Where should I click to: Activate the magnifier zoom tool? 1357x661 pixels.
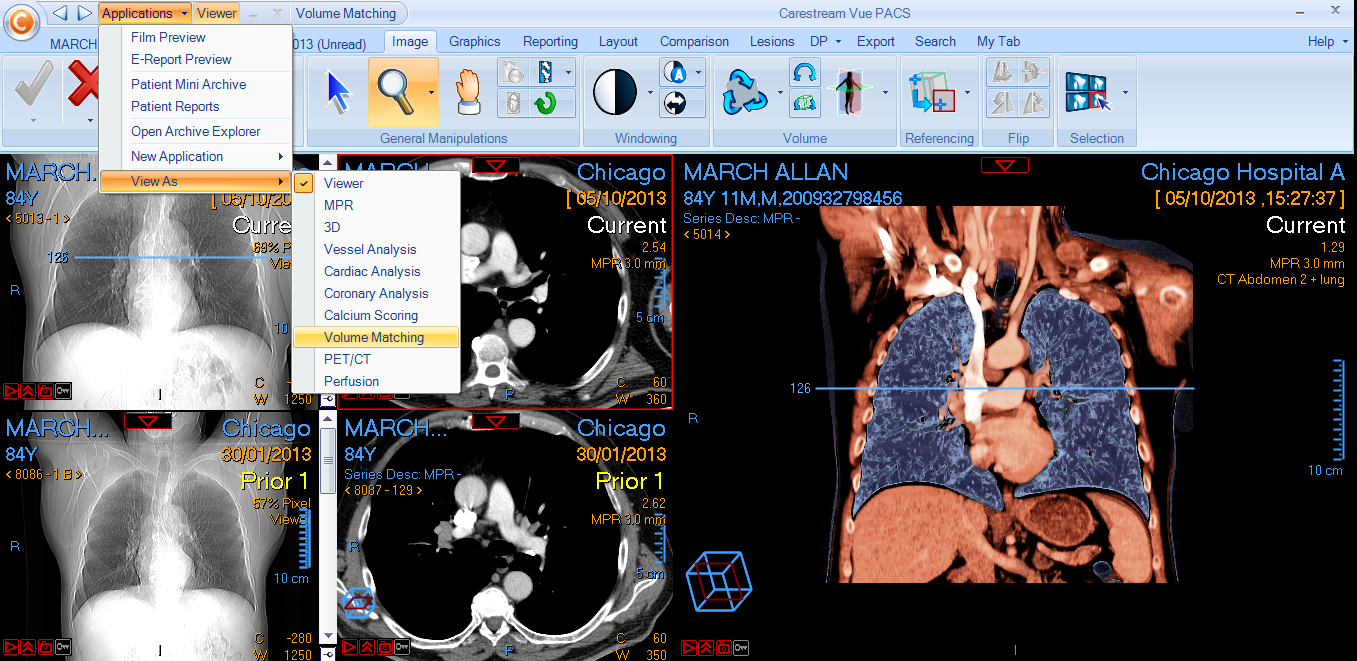pos(396,92)
